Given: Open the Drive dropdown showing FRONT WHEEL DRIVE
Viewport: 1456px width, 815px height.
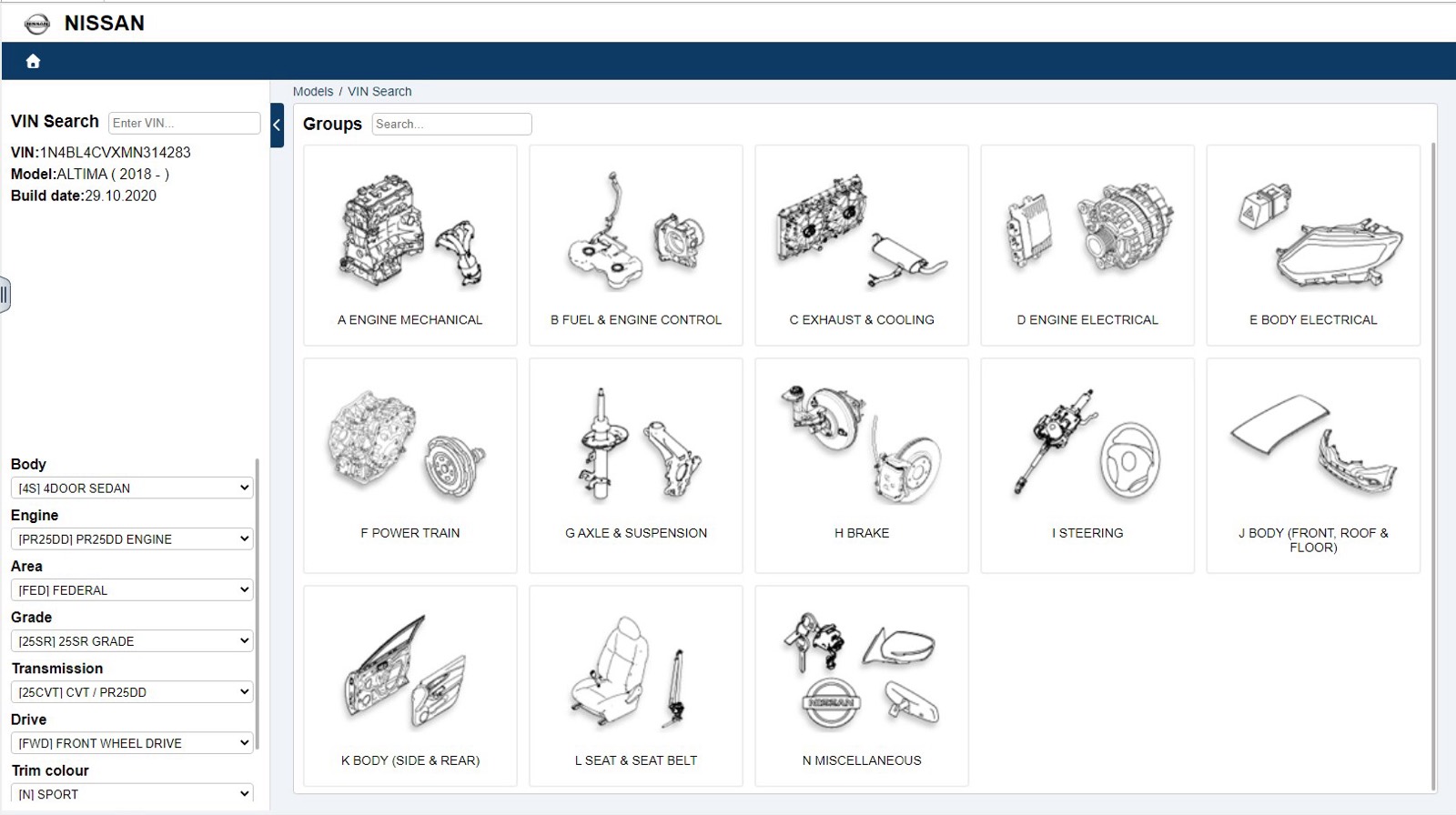Looking at the screenshot, I should (132, 742).
